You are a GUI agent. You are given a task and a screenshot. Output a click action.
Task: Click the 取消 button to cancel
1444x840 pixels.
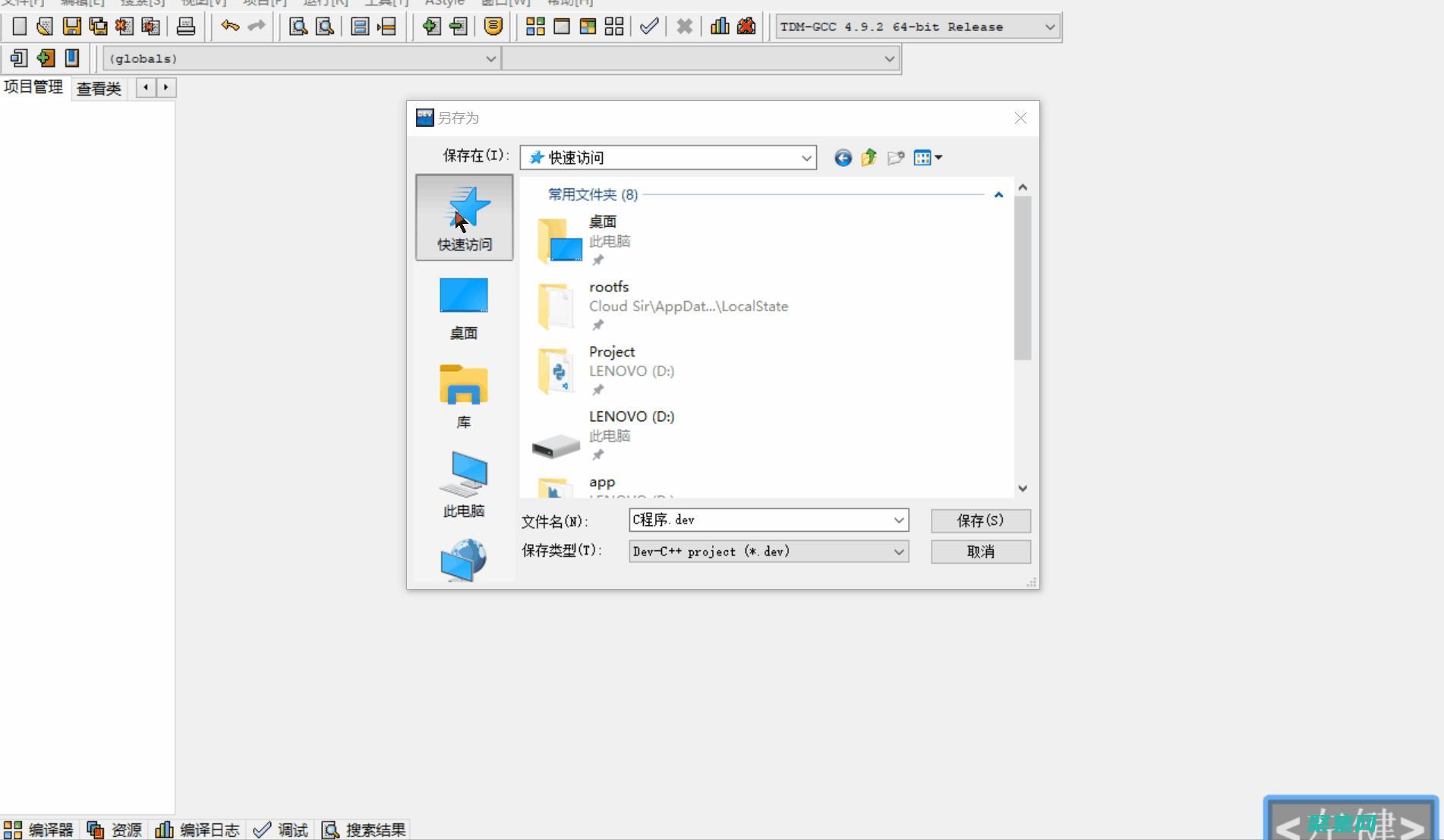coord(979,552)
